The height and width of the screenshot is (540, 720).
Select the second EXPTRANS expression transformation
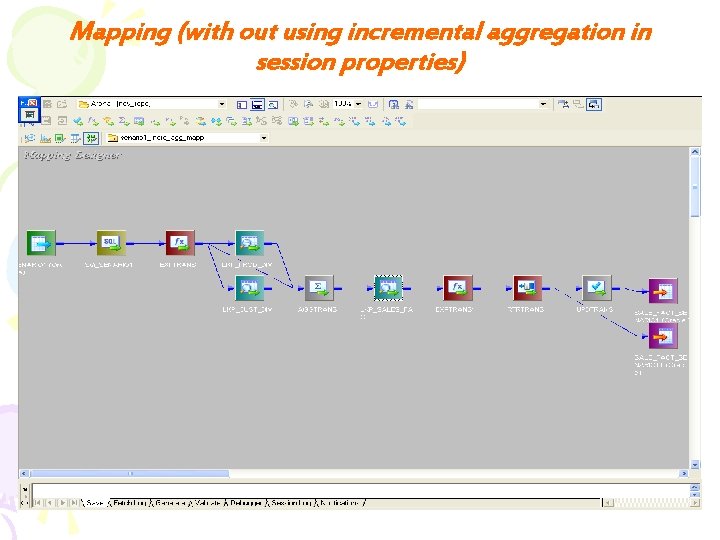coord(458,288)
